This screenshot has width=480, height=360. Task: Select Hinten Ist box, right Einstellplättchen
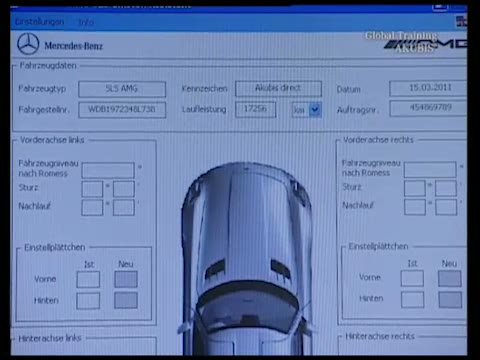(x=413, y=299)
